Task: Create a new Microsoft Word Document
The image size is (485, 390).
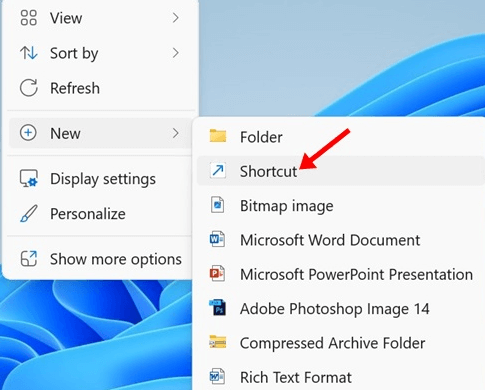Action: 341,240
